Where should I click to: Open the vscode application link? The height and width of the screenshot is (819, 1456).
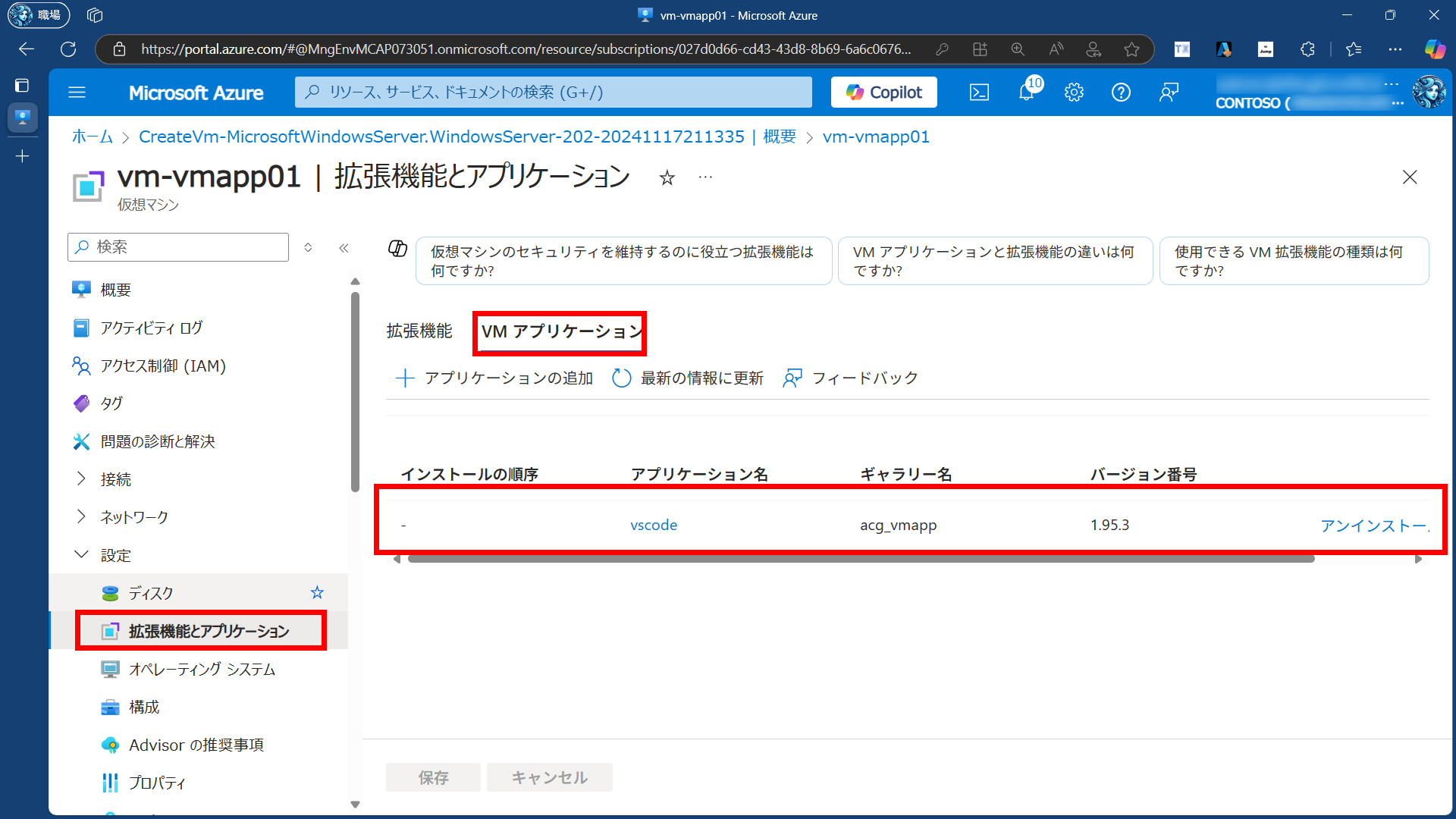[x=654, y=525]
